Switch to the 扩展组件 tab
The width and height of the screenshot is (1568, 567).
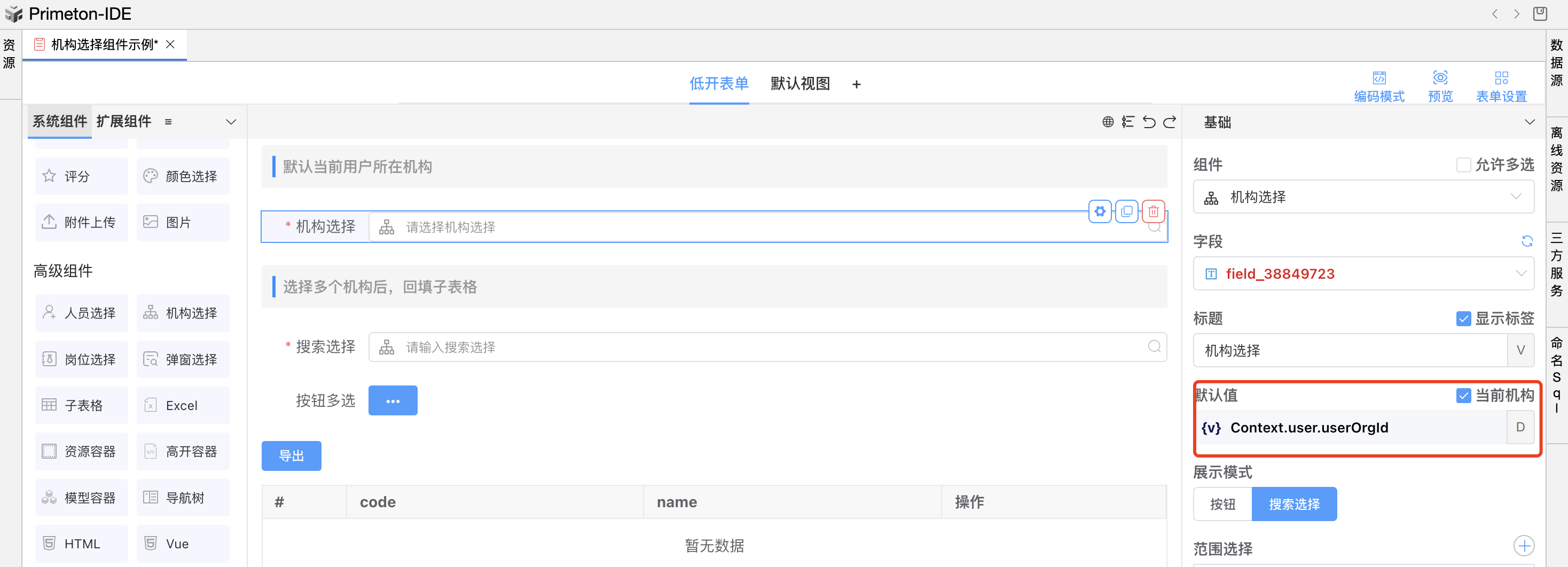(x=123, y=122)
